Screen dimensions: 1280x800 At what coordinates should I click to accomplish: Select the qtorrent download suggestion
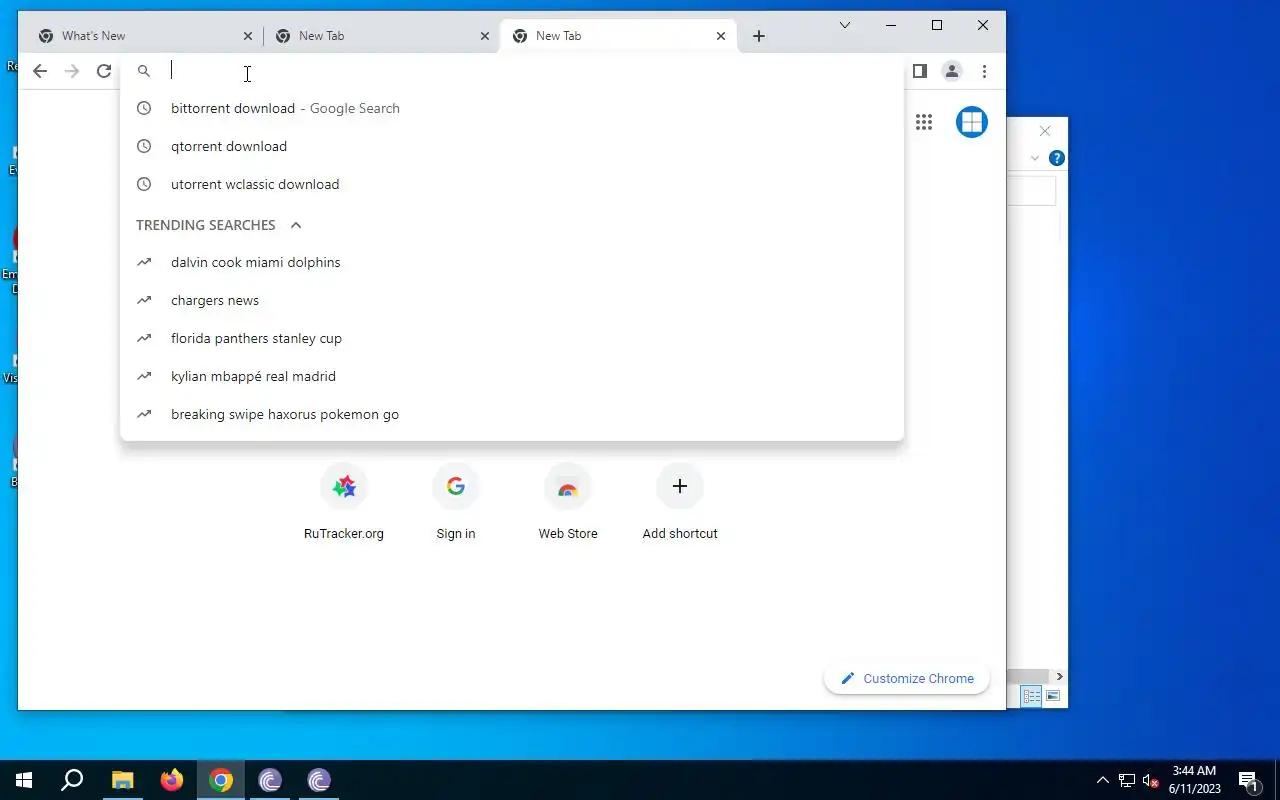[x=512, y=146]
